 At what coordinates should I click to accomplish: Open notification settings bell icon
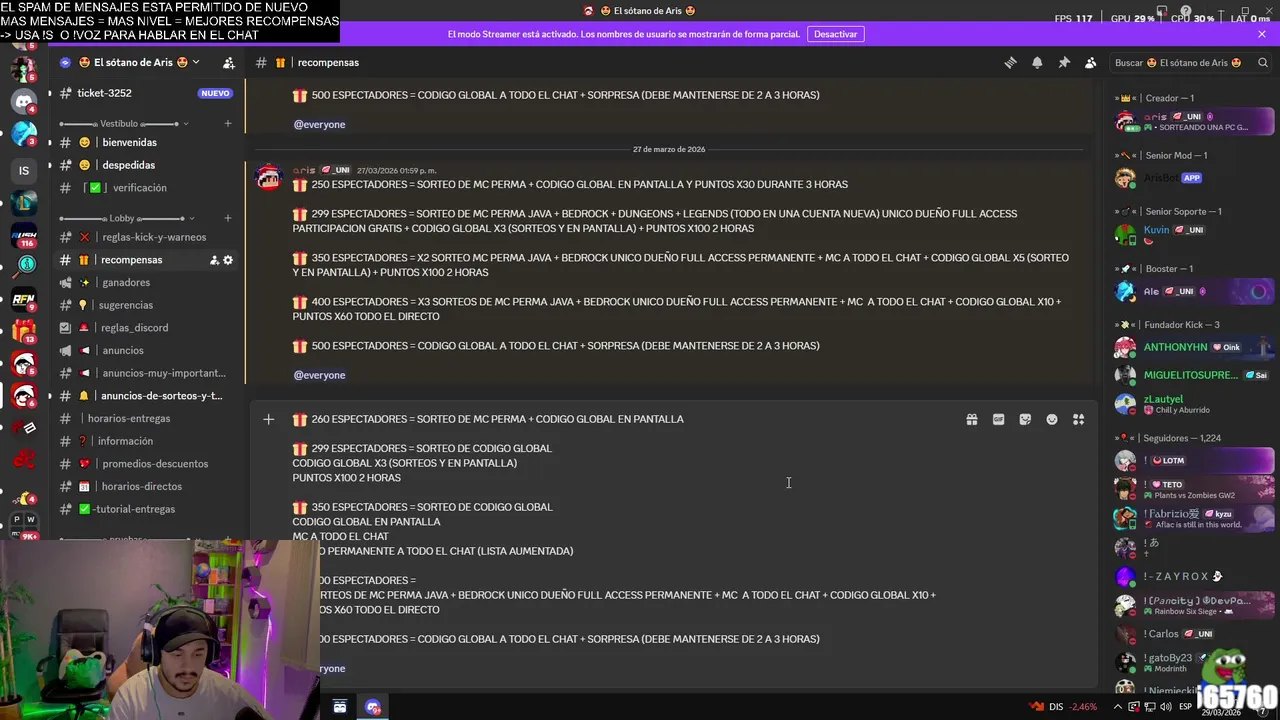1037,62
